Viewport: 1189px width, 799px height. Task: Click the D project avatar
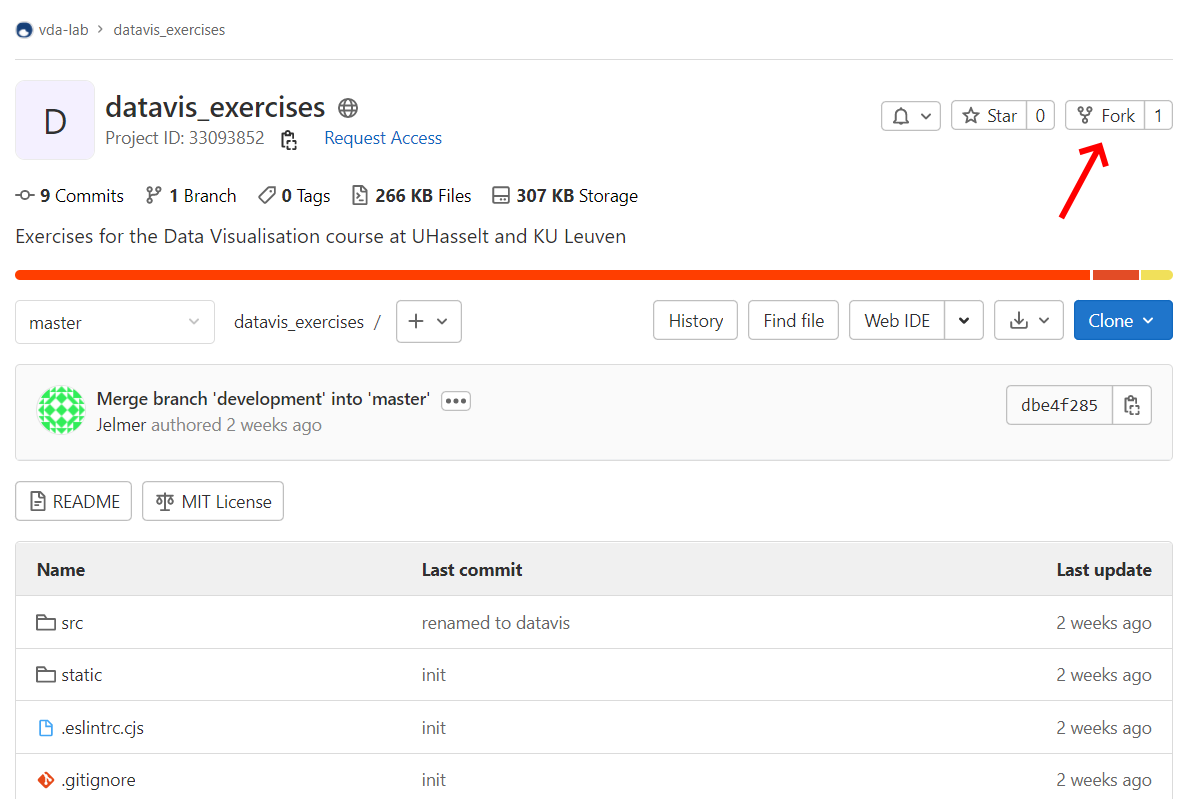pos(55,120)
